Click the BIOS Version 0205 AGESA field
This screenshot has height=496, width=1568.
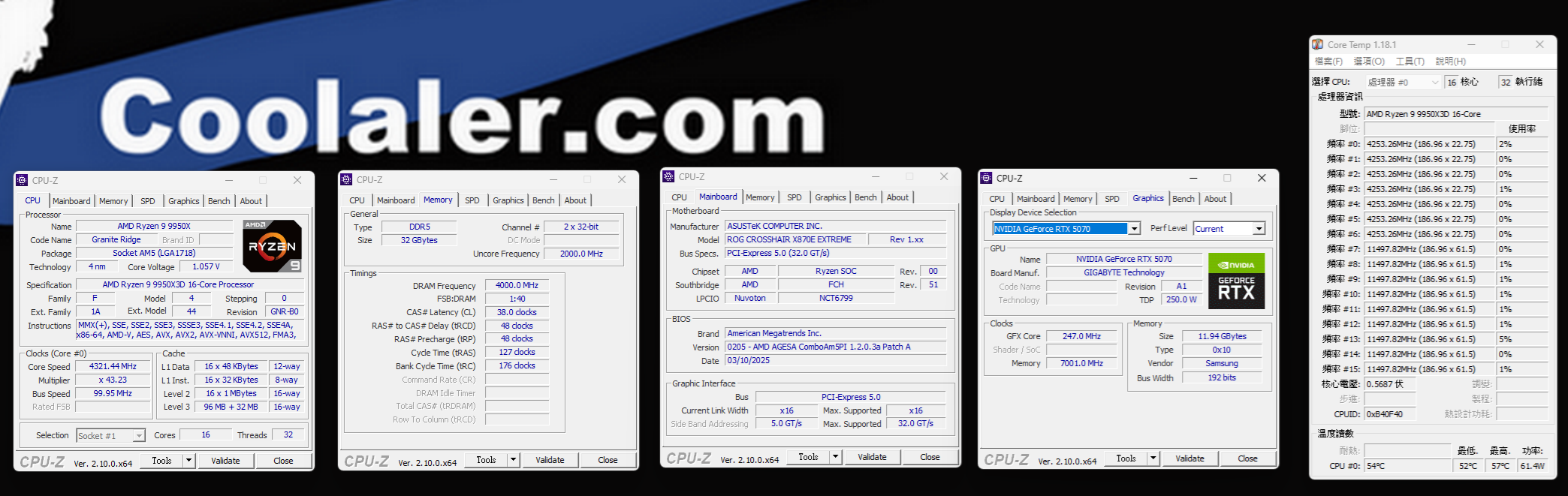click(x=835, y=347)
